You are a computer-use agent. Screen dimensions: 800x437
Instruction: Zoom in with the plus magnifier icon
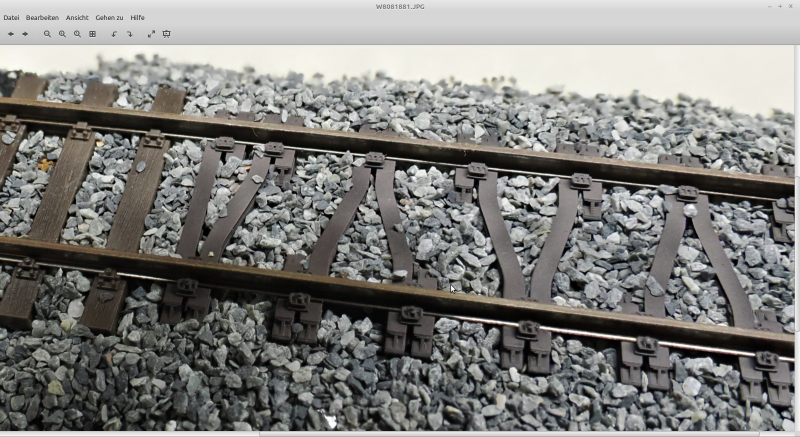click(x=62, y=34)
